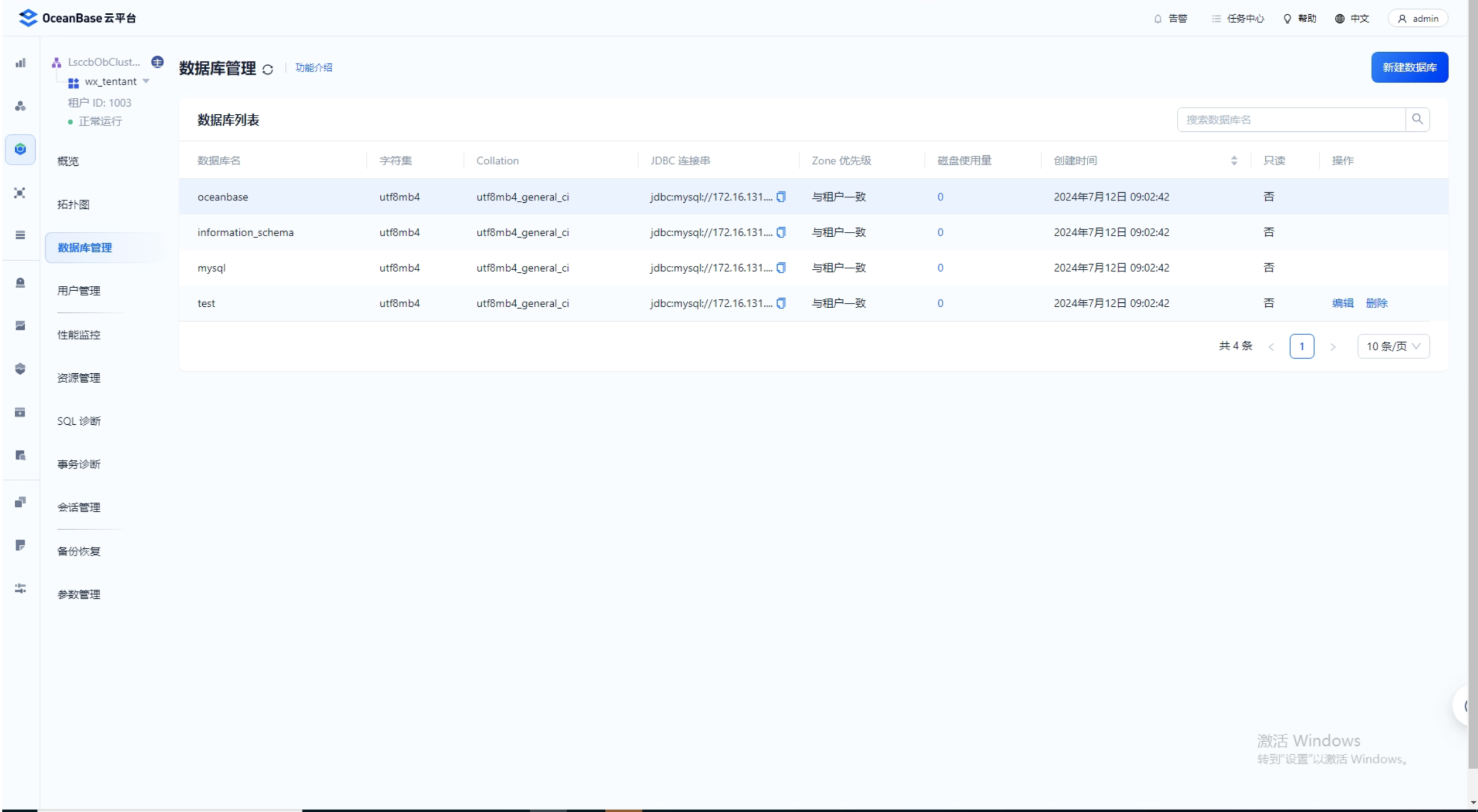Viewport: 1478px width, 812px height.
Task: Click the sliders icon in left rail
Action: (x=21, y=588)
